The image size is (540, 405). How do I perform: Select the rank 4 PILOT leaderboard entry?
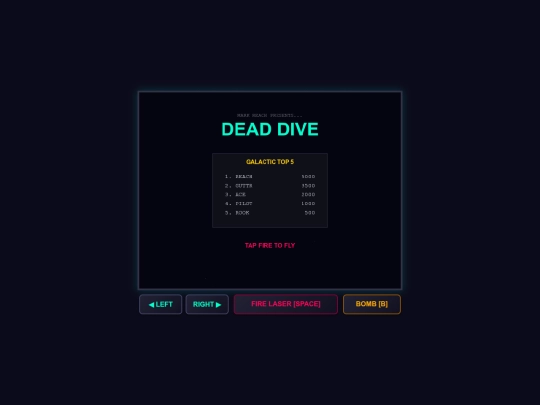pyautogui.click(x=270, y=204)
